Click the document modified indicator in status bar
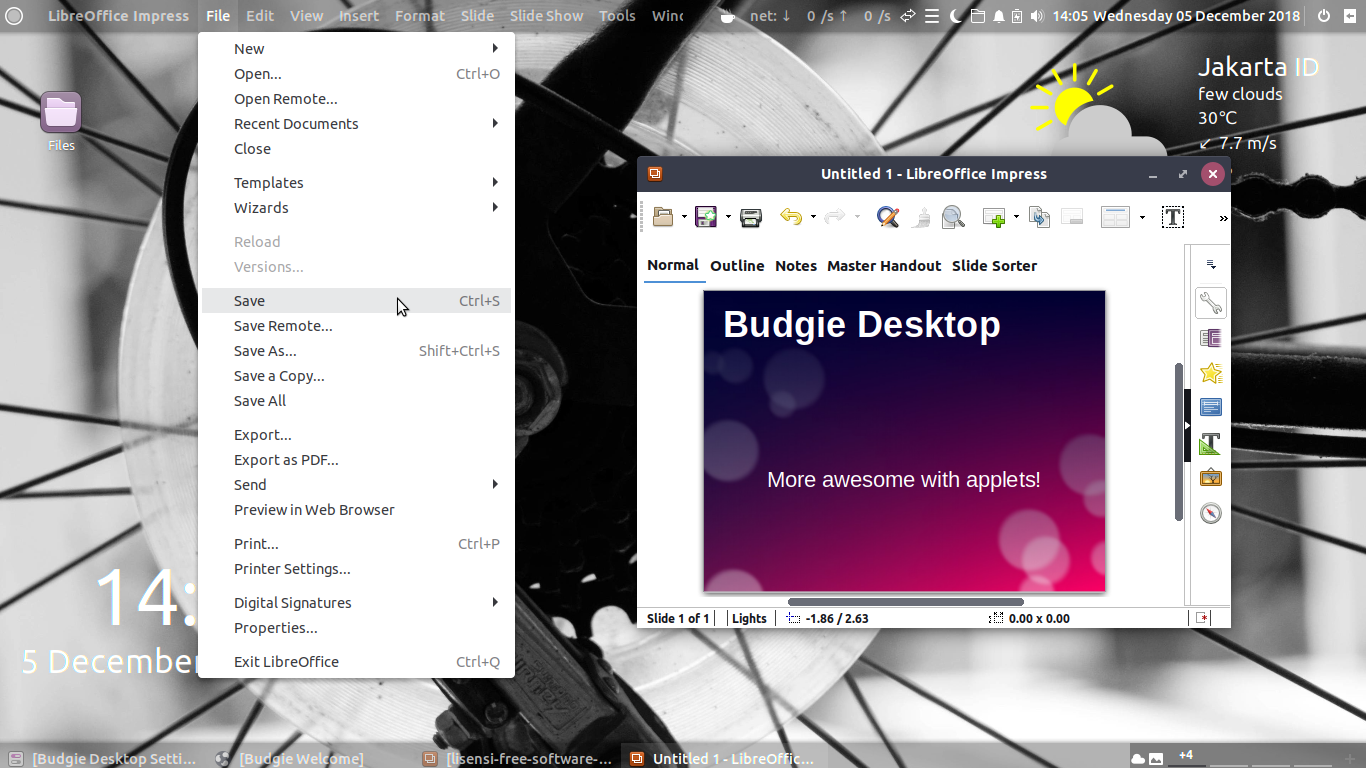 (1202, 618)
